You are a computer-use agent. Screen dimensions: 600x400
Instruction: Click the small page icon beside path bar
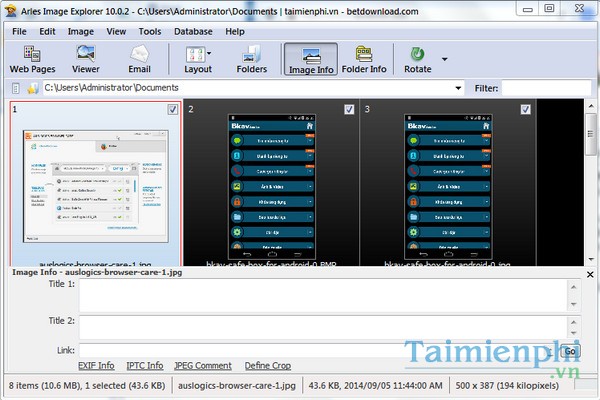[x=16, y=88]
